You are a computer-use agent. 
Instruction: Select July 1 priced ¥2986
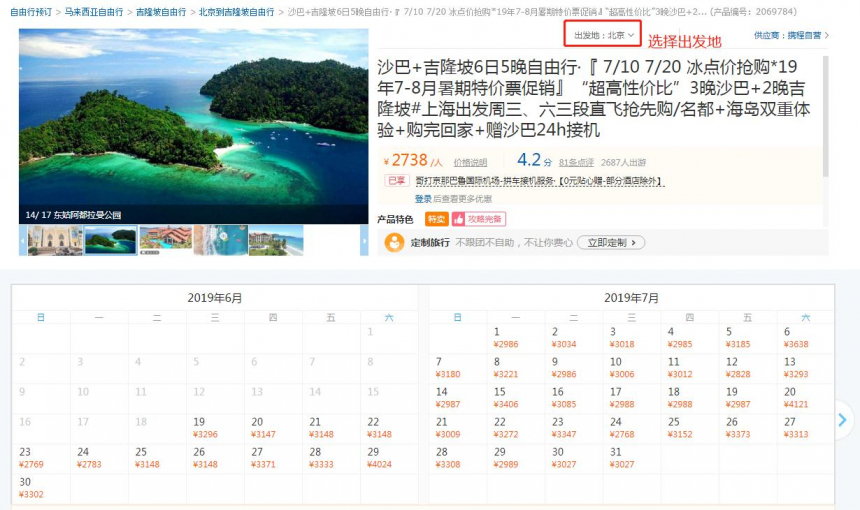click(516, 338)
